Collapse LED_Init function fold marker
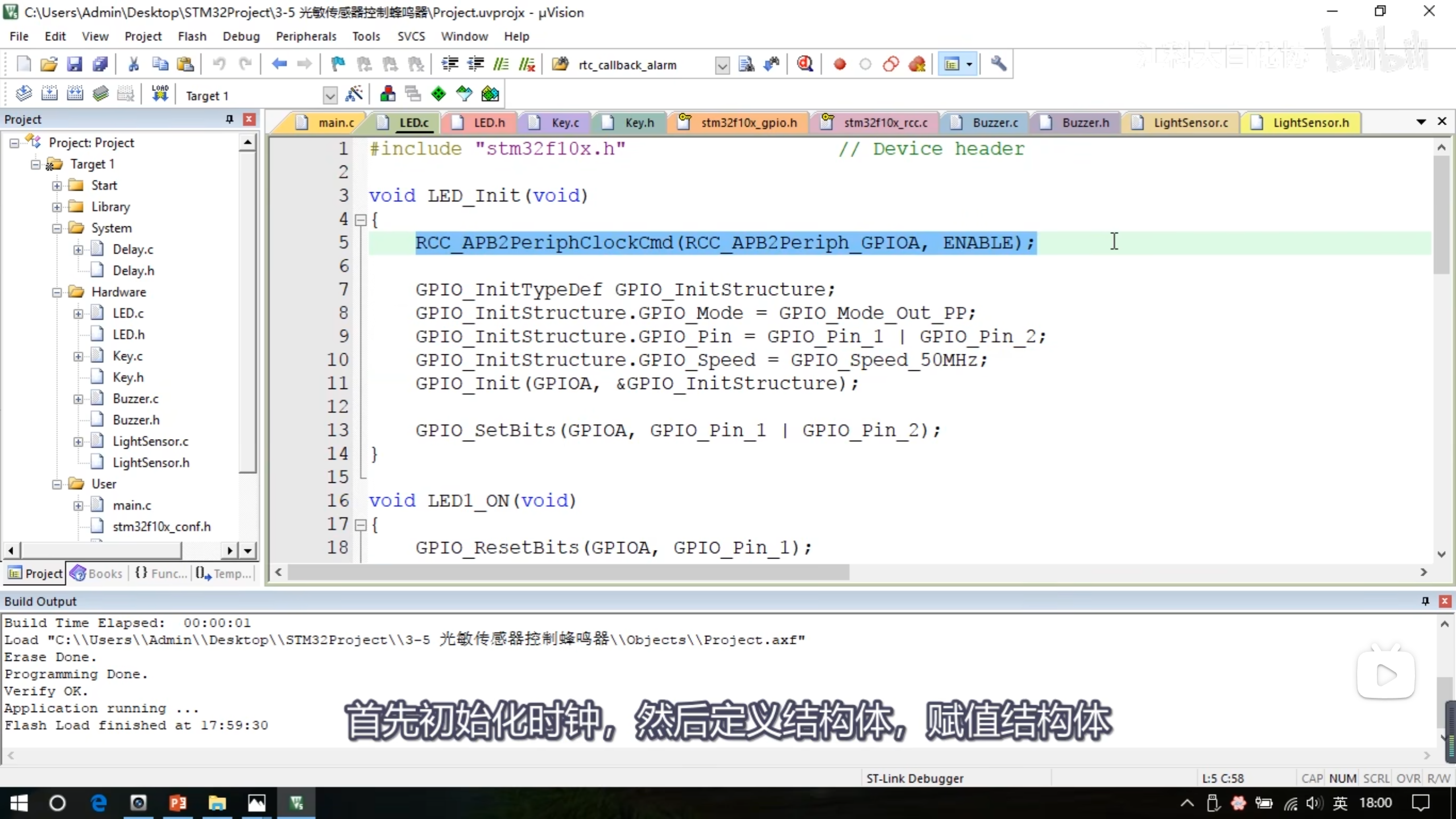This screenshot has height=819, width=1456. (361, 220)
